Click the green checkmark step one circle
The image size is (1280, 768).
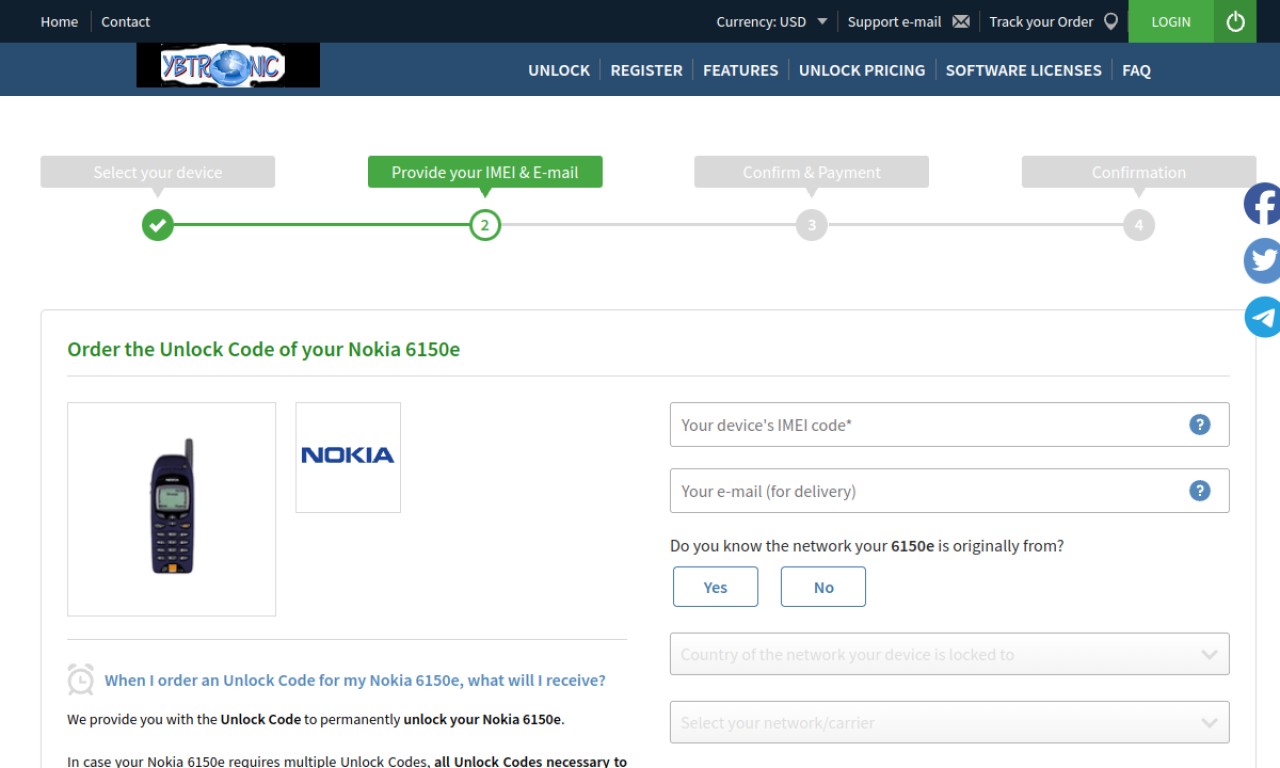pyautogui.click(x=157, y=225)
